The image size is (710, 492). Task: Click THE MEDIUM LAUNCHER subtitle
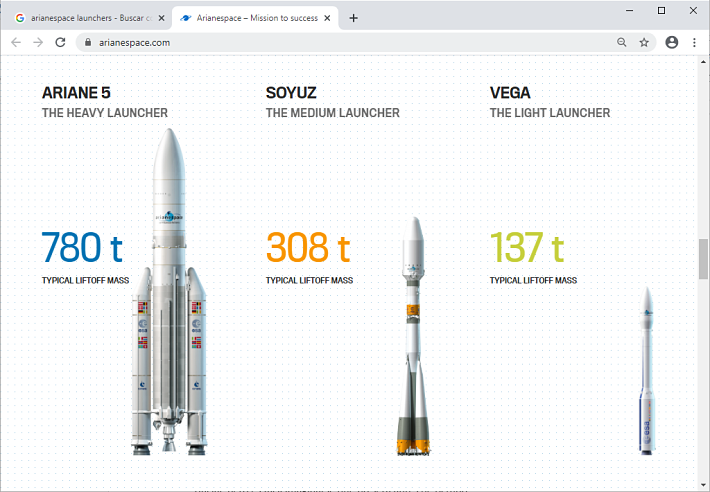(x=333, y=113)
